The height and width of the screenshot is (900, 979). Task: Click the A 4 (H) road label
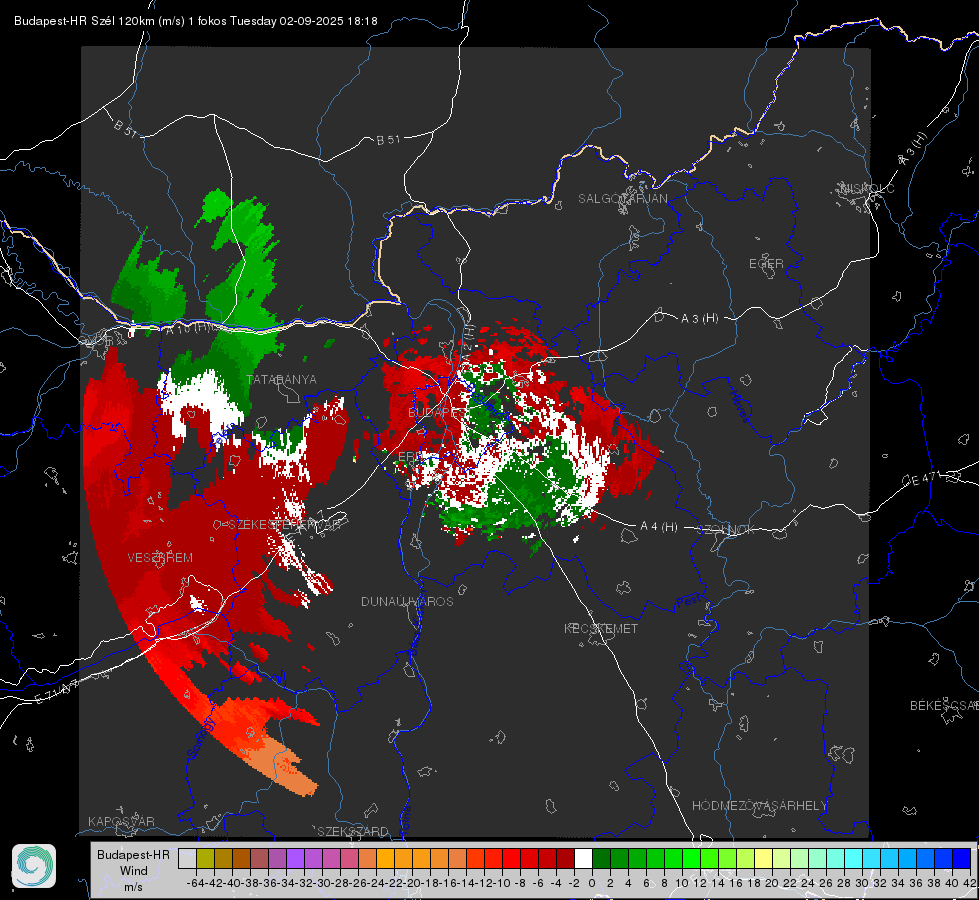(x=659, y=527)
